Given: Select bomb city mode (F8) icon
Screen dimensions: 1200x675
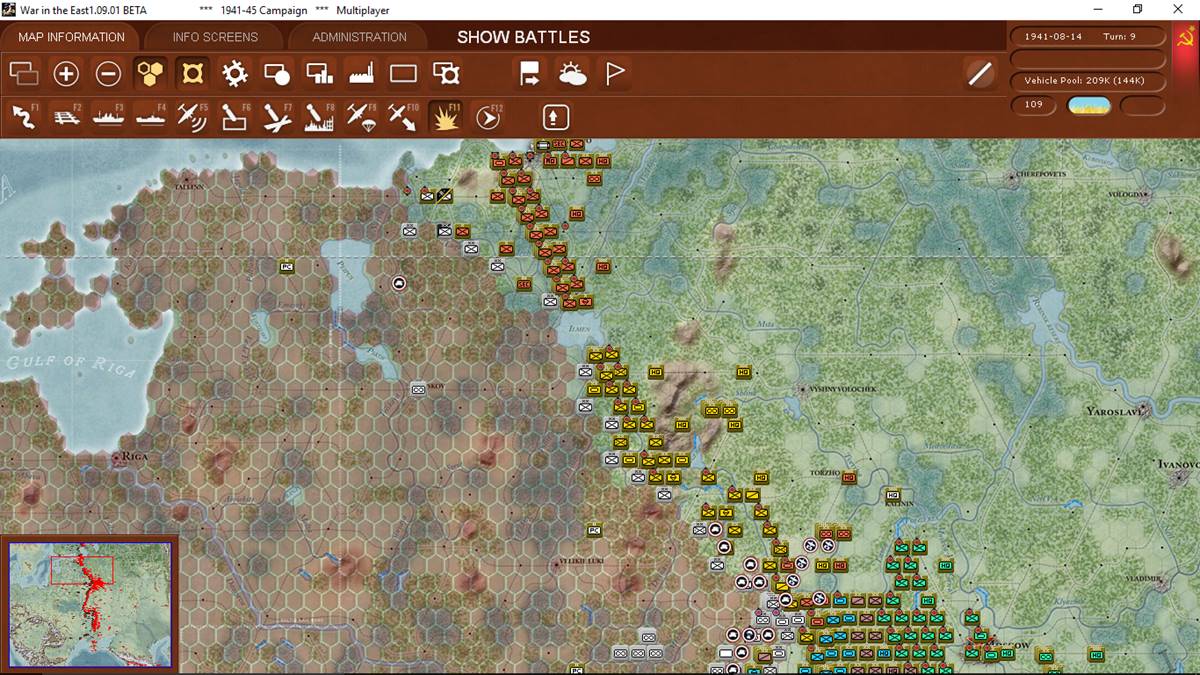Looking at the screenshot, I should [318, 116].
